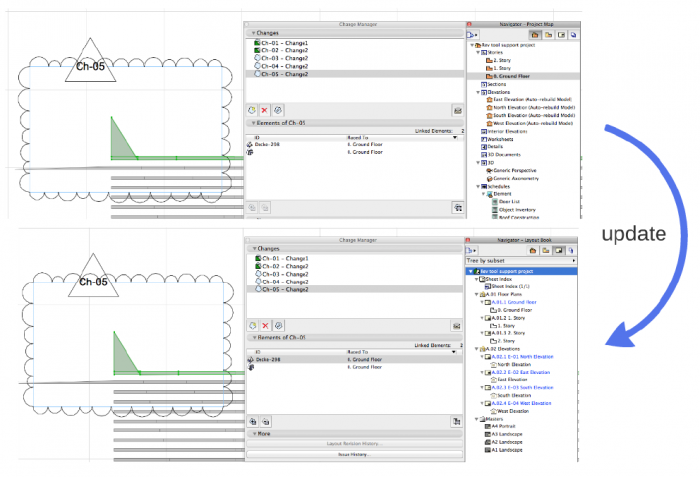Select Worksheets in the Project Map
Viewport: 700px width, 477px height.
pyautogui.click(x=497, y=139)
